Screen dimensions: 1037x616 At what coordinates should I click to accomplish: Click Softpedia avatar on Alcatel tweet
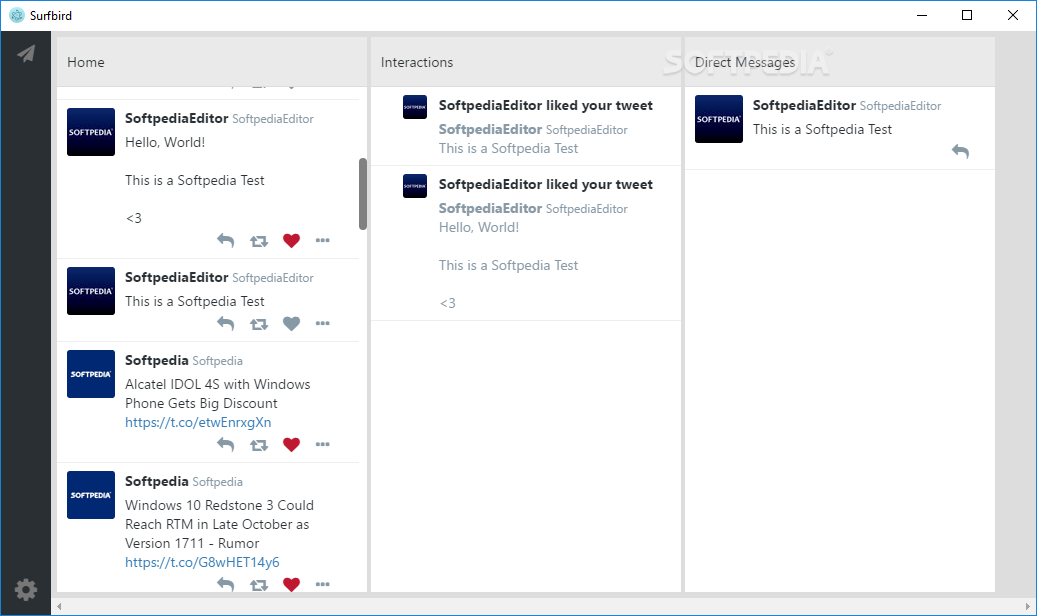[91, 374]
